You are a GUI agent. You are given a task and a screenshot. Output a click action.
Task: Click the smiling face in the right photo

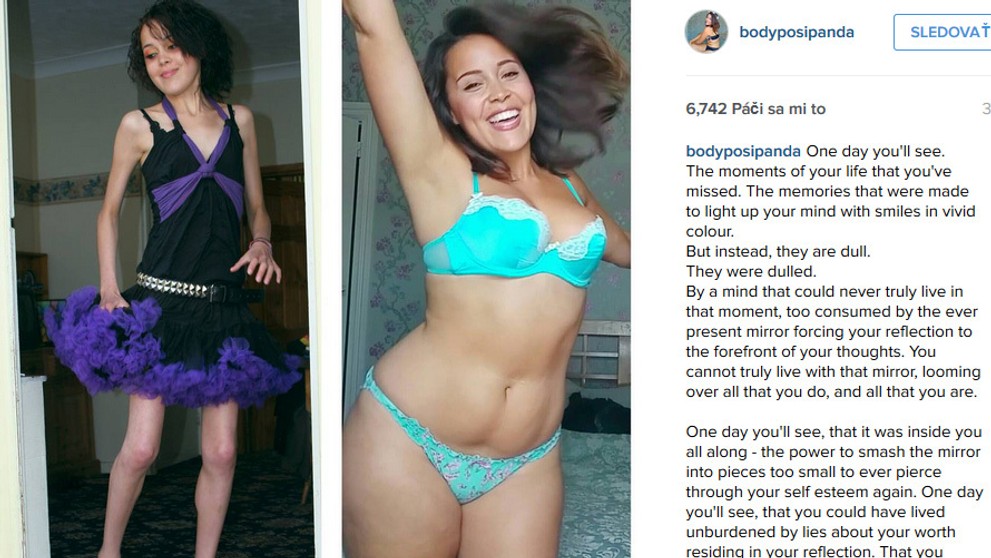point(490,87)
